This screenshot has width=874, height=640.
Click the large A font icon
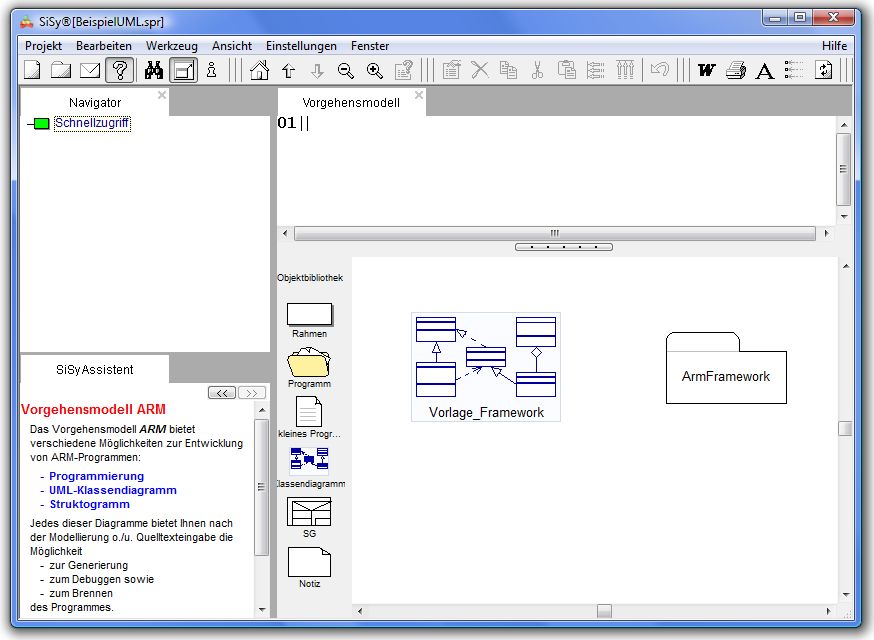point(765,71)
